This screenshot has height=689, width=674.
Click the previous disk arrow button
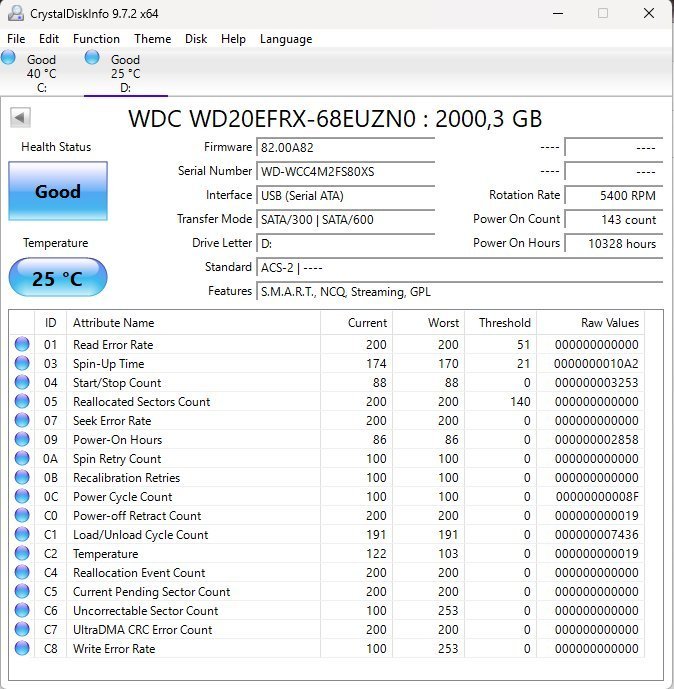pyautogui.click(x=19, y=118)
